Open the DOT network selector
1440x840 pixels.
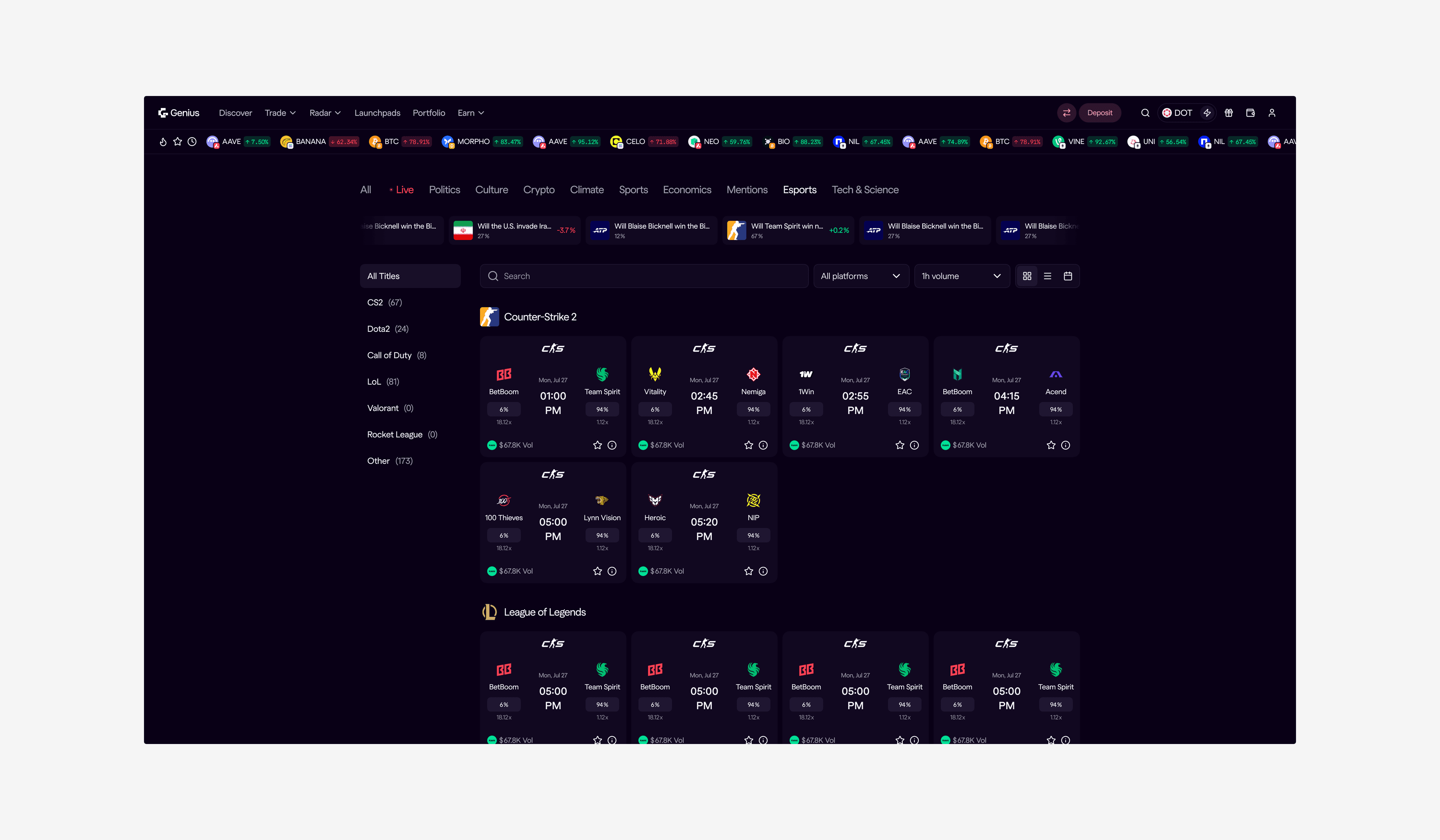tap(1177, 112)
